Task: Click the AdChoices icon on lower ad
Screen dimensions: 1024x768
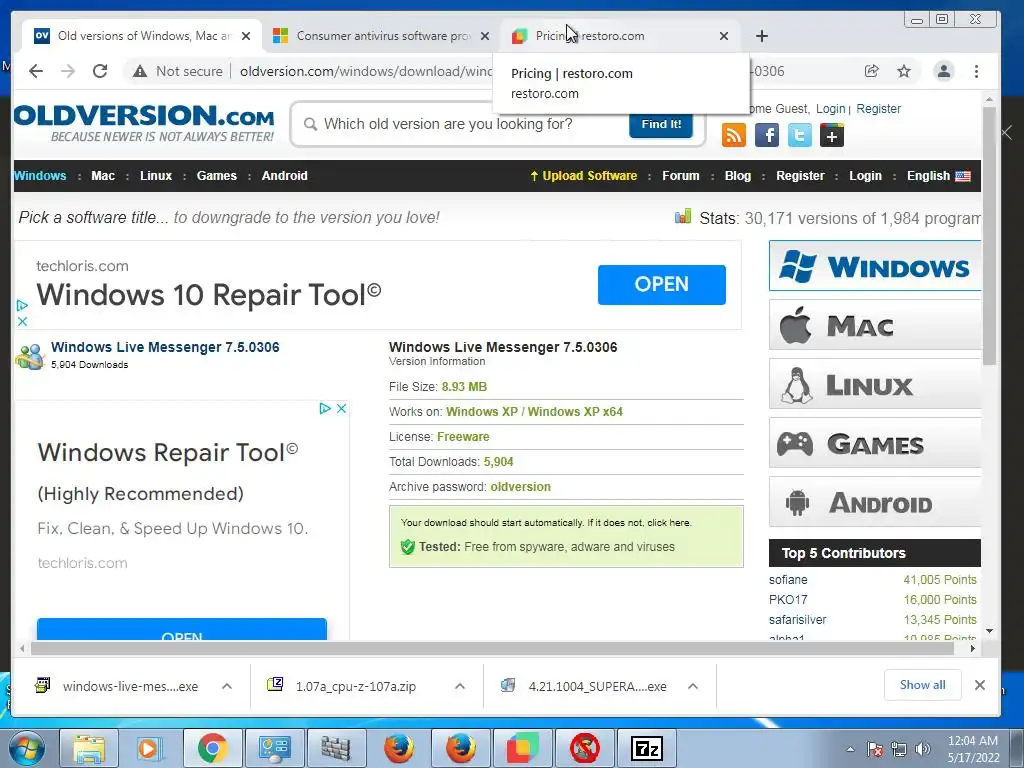Action: pos(325,409)
